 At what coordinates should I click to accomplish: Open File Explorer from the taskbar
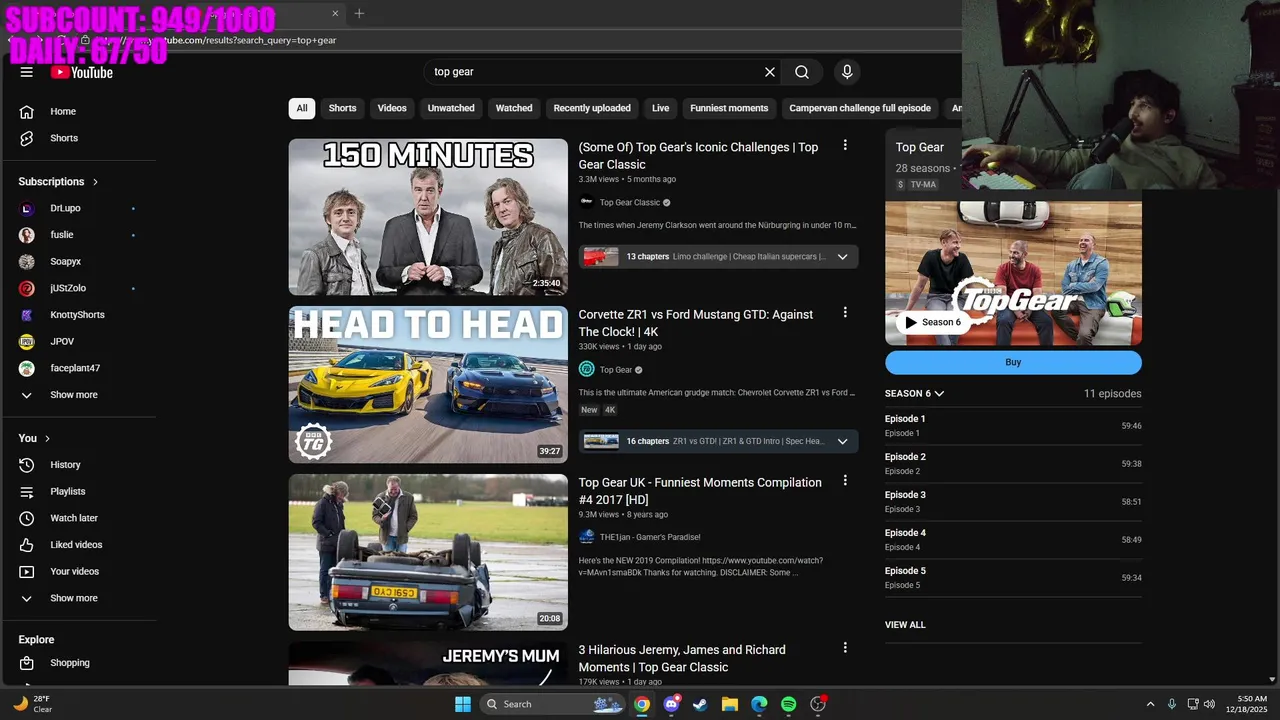point(729,704)
